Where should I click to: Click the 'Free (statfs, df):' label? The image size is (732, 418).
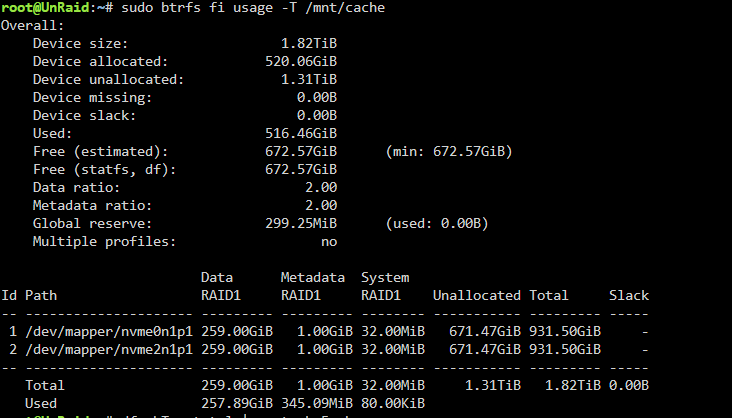(x=105, y=170)
